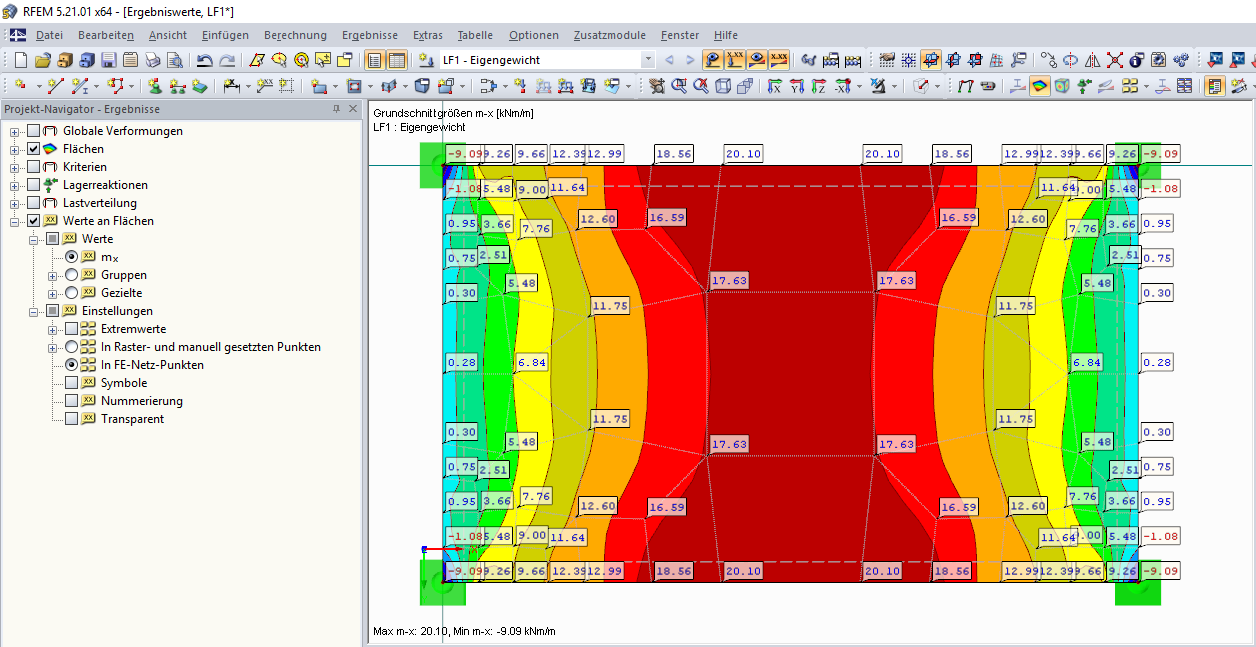Click the new line tool icon
This screenshot has width=1256, height=647.
[x=55, y=86]
